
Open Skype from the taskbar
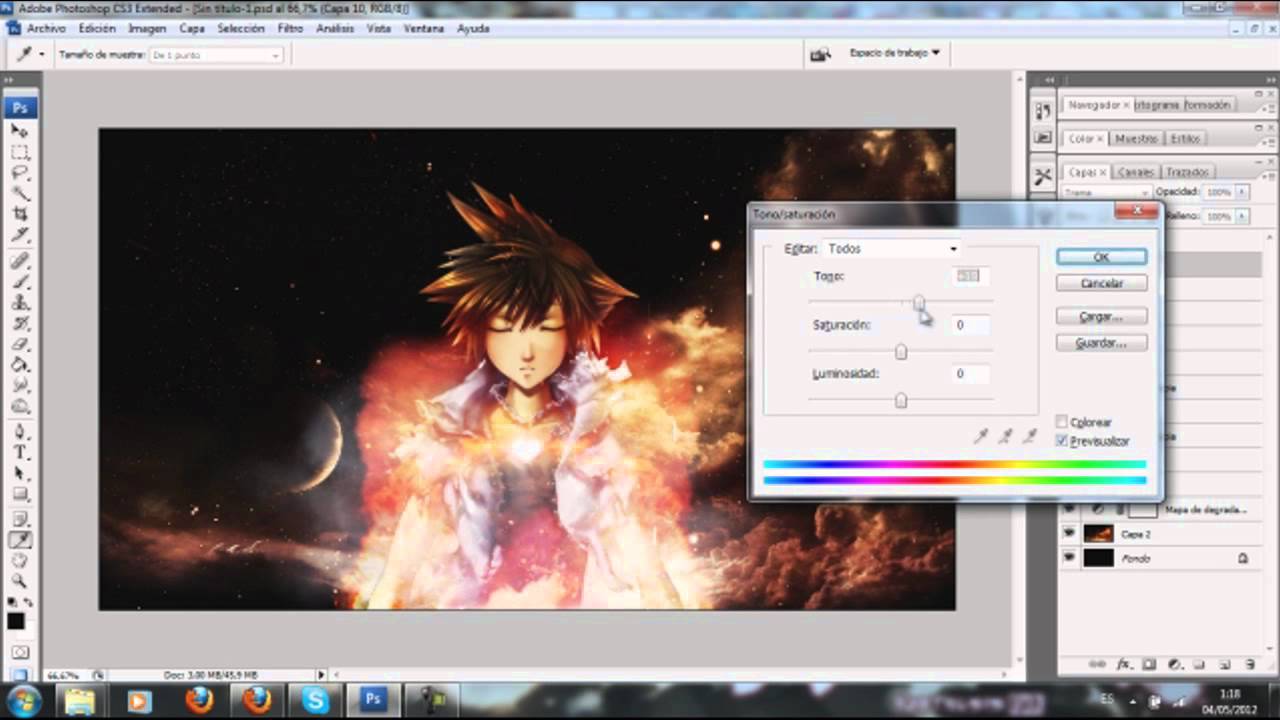point(315,700)
